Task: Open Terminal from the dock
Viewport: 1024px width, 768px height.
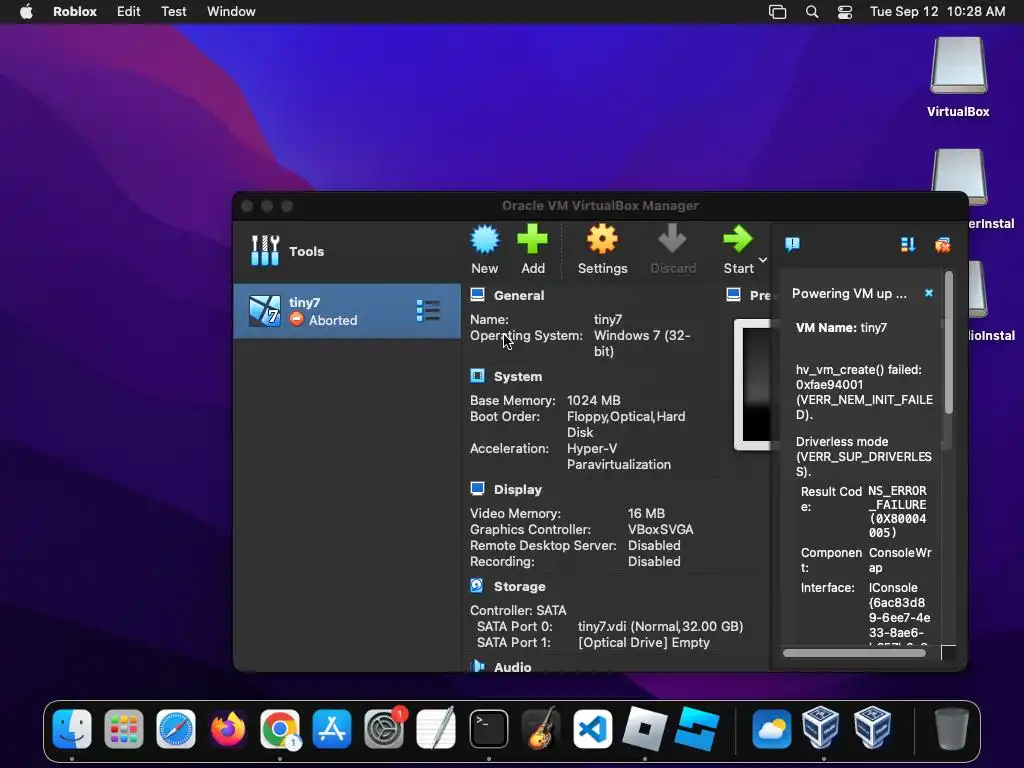Action: [488, 728]
